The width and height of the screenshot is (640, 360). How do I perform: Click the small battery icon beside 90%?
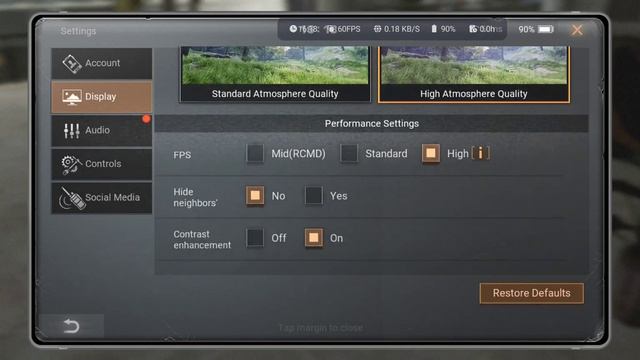coord(434,29)
